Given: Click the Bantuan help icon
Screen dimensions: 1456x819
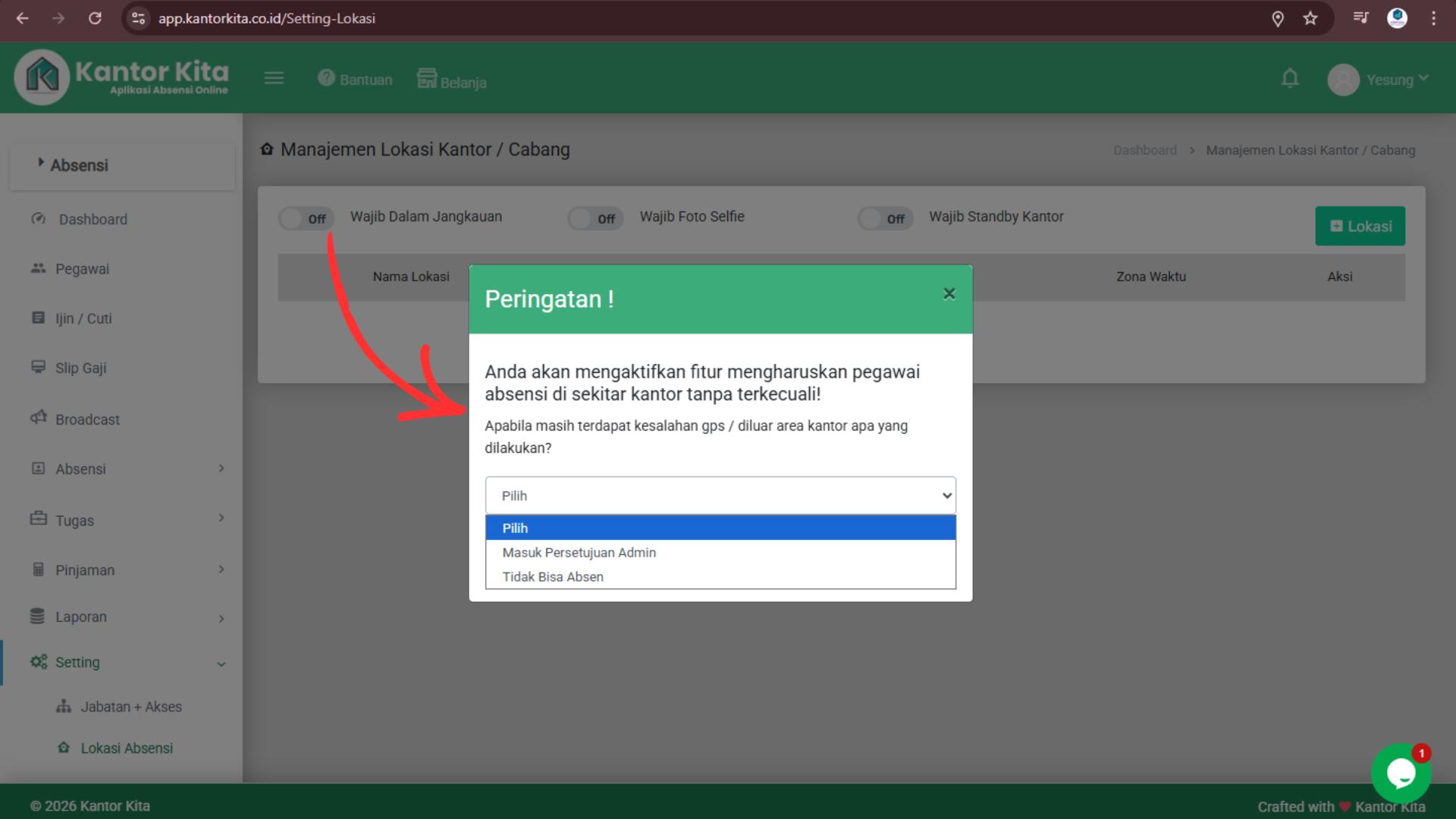Looking at the screenshot, I should coord(326,78).
